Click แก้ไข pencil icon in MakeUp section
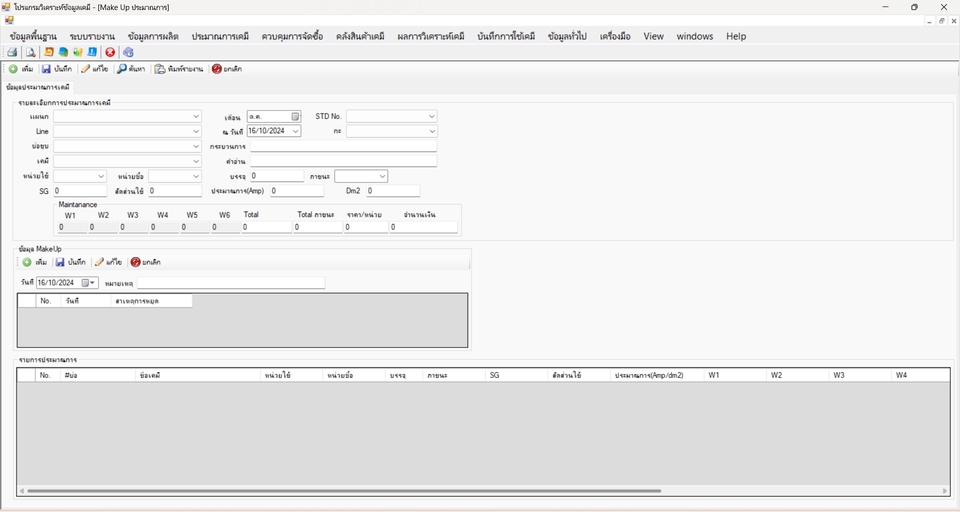 99,262
